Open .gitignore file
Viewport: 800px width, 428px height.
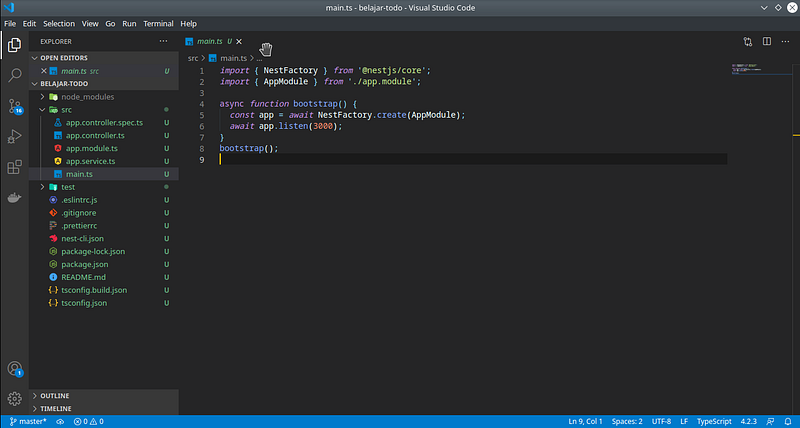pos(104,213)
